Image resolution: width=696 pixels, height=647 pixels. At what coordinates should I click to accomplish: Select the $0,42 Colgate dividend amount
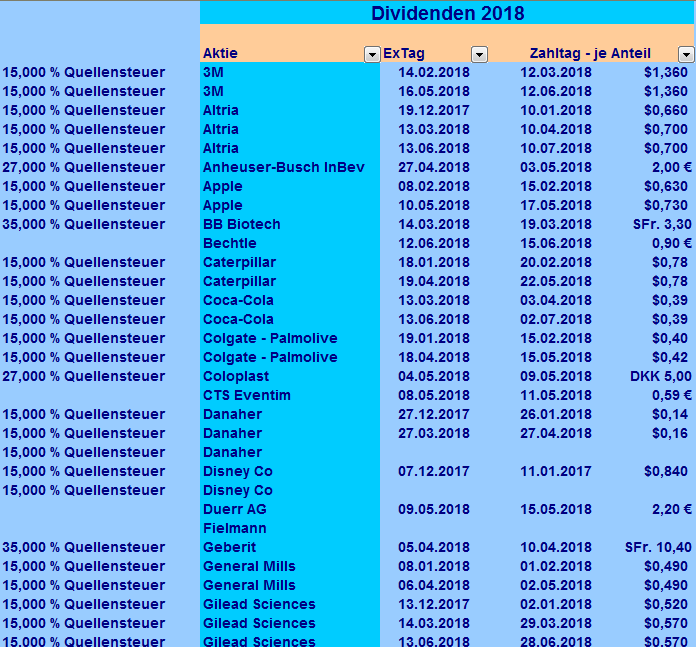click(x=670, y=357)
